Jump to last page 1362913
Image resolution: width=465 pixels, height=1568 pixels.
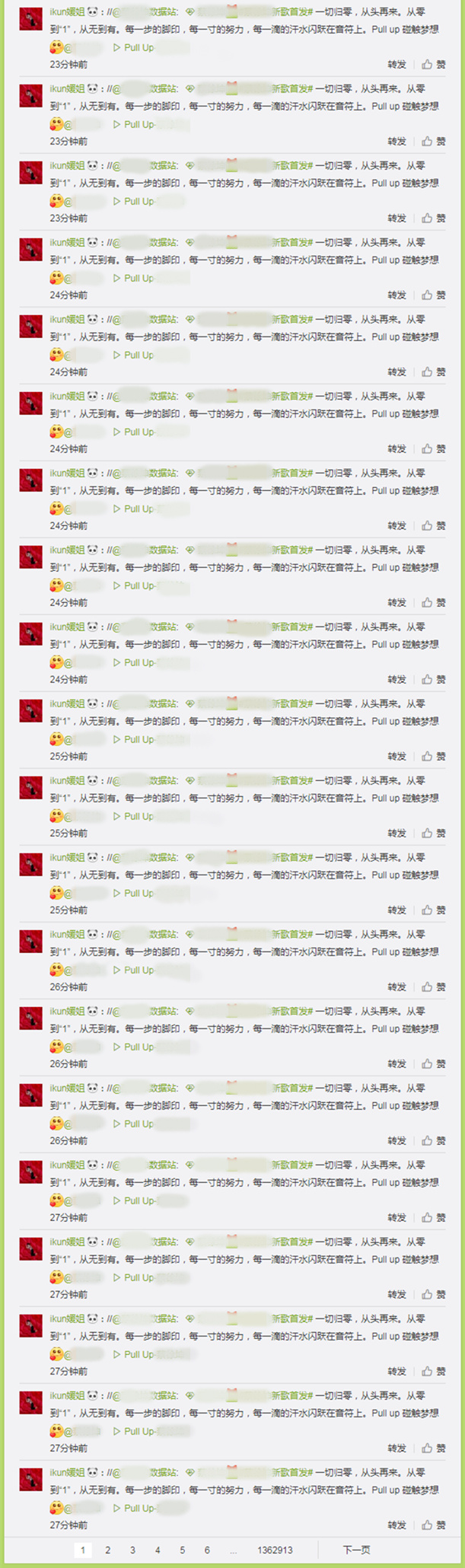(x=275, y=1550)
